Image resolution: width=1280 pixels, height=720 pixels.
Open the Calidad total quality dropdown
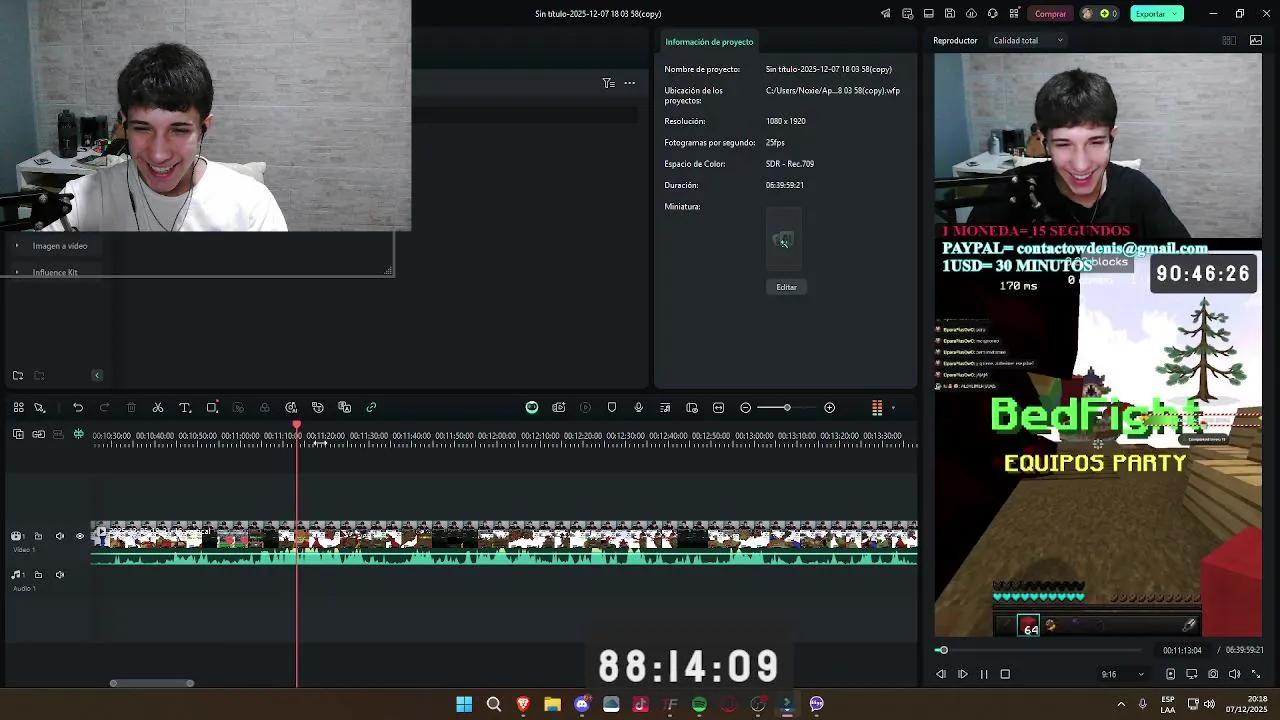(x=1028, y=41)
